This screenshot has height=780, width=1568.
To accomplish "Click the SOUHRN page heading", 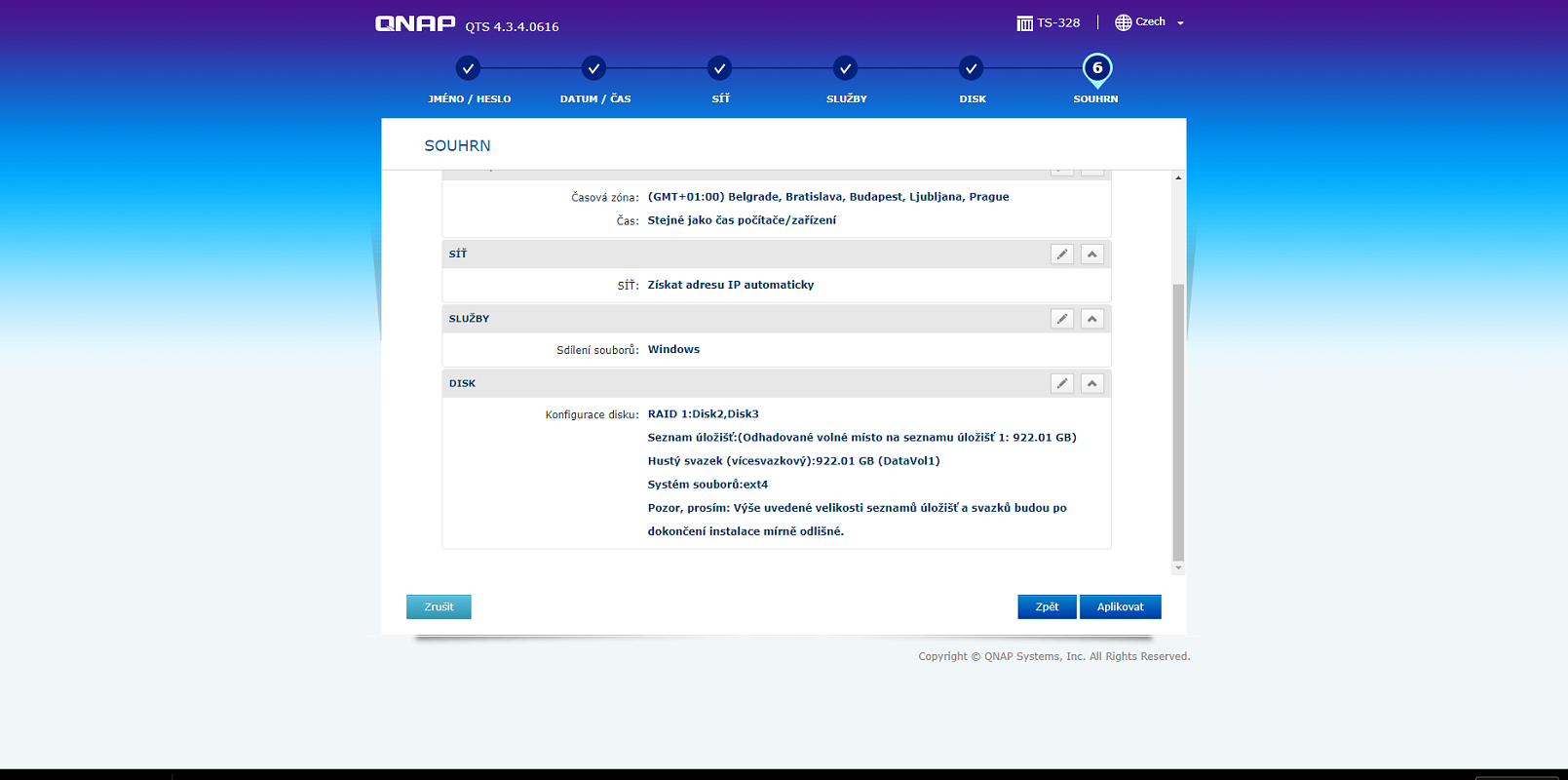I will (457, 145).
